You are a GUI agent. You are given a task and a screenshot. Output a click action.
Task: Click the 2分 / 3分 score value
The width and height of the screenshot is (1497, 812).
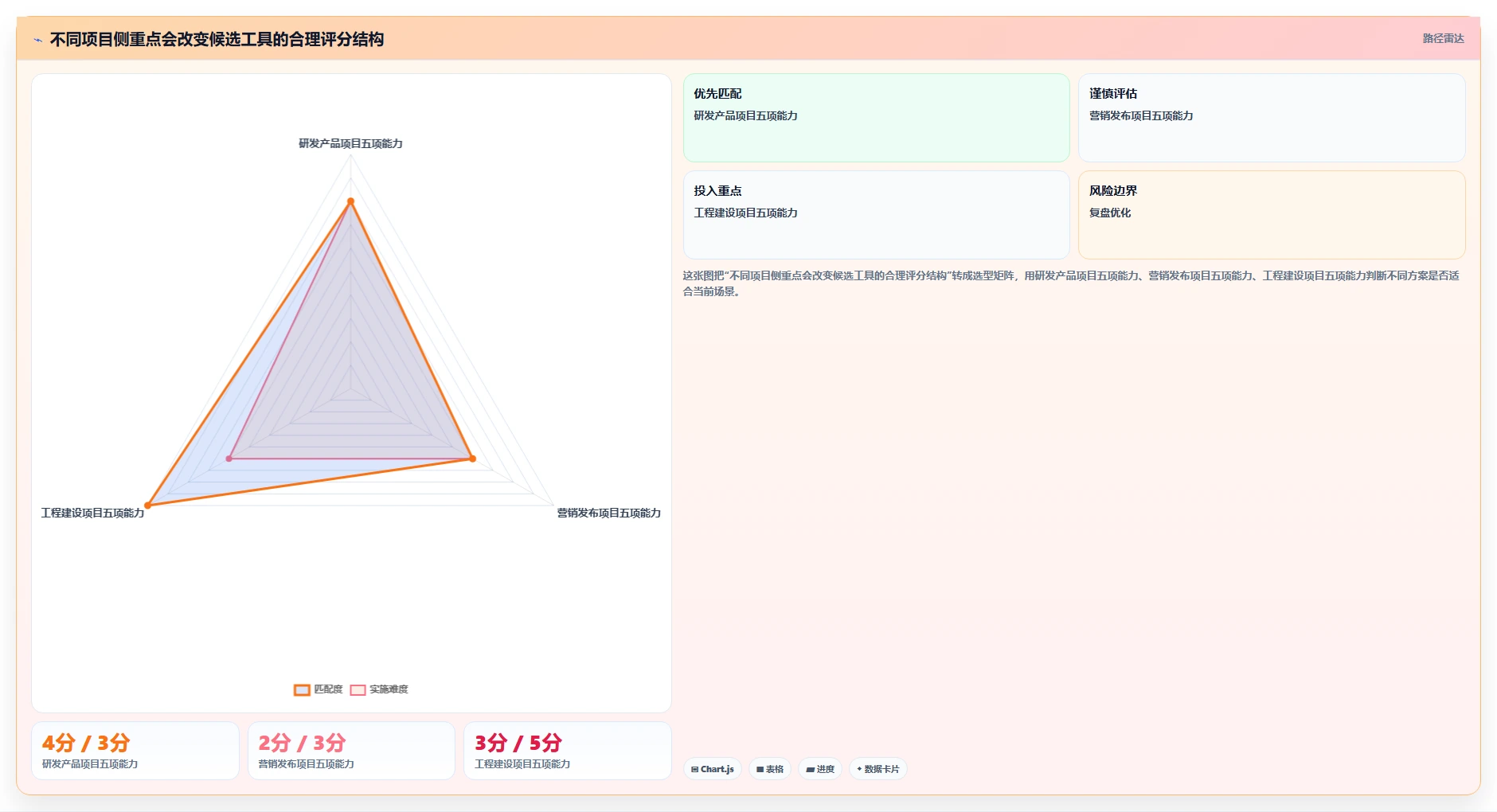tap(302, 743)
